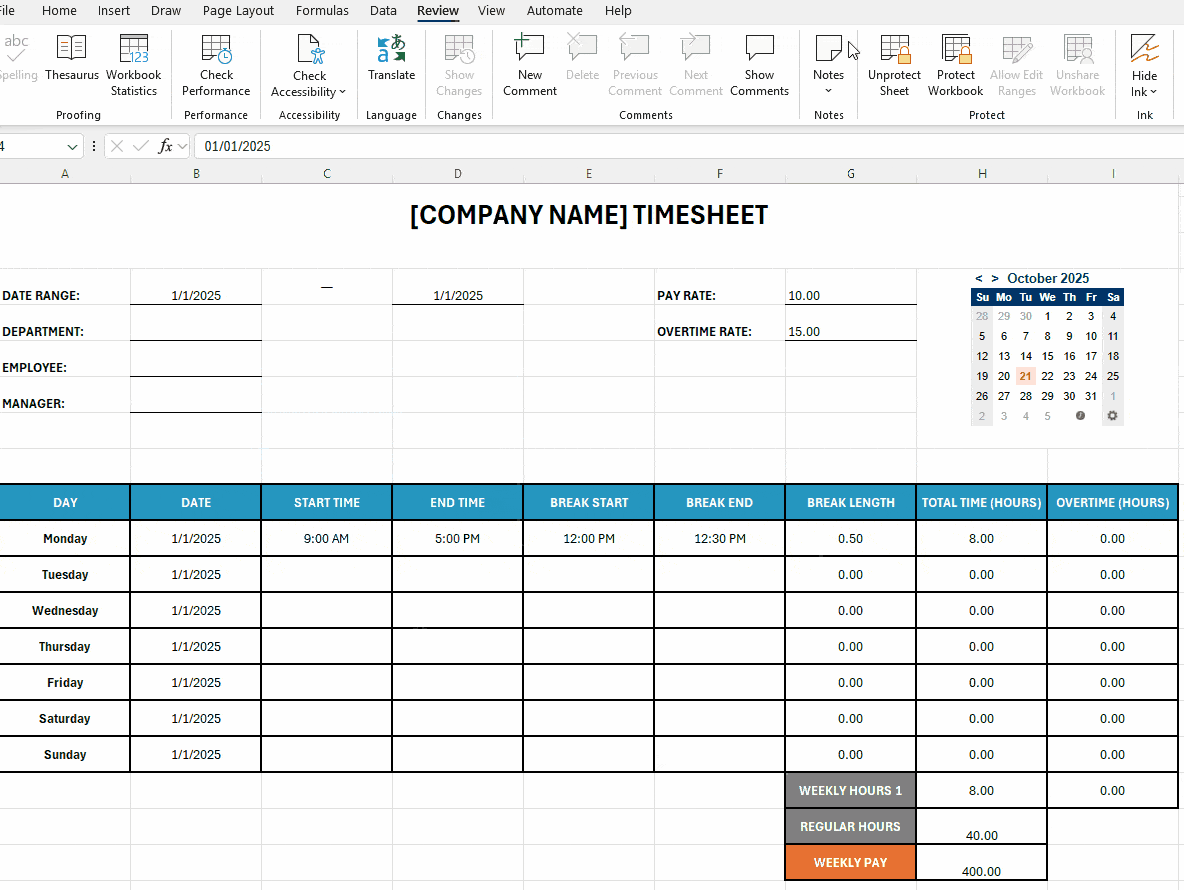The height and width of the screenshot is (890, 1184).
Task: Click Unprotect Sheet
Action: pyautogui.click(x=893, y=63)
